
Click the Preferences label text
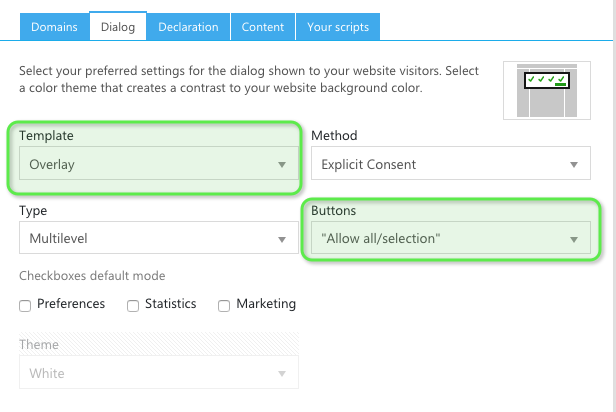click(71, 304)
